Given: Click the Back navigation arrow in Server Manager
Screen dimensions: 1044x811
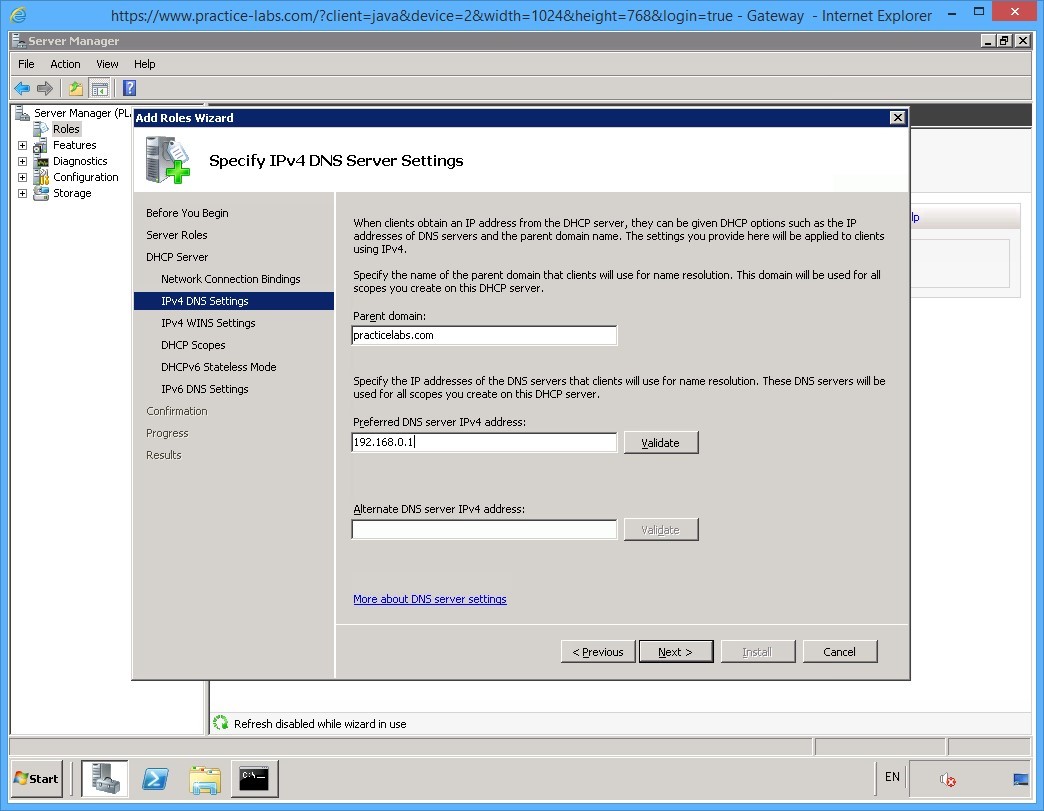Looking at the screenshot, I should (22, 88).
